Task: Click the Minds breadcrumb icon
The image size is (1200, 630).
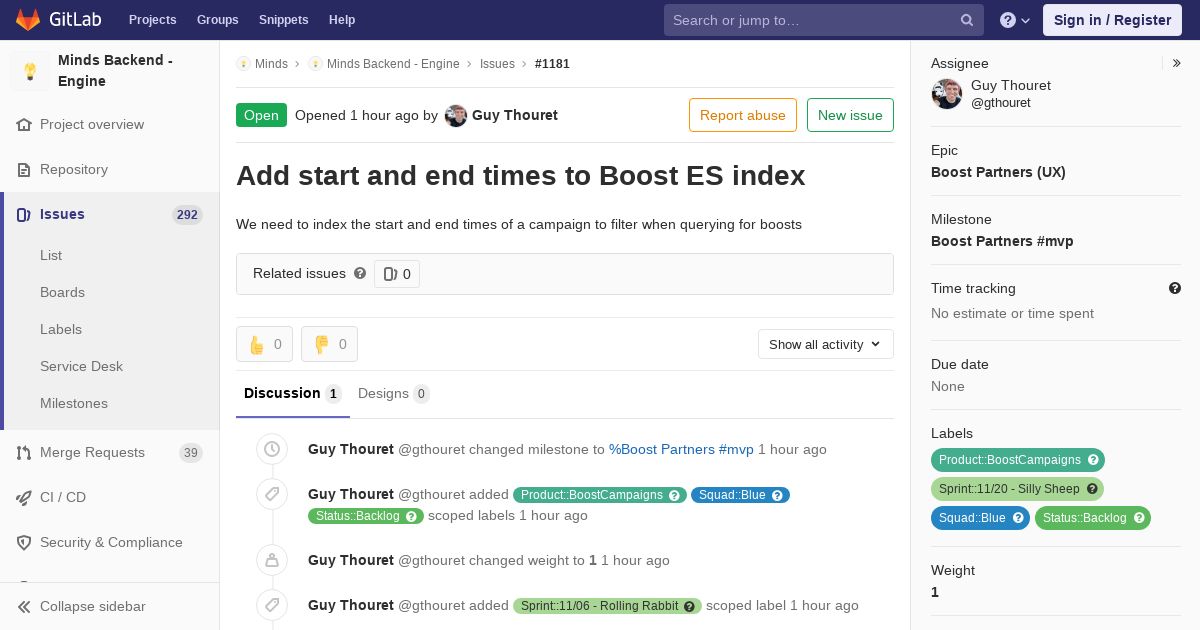Action: (243, 64)
